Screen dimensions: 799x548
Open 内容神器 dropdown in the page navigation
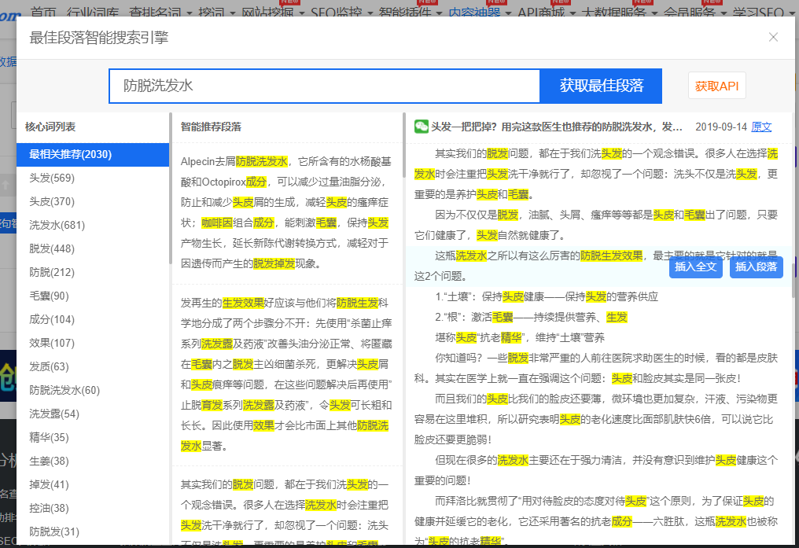tap(480, 12)
